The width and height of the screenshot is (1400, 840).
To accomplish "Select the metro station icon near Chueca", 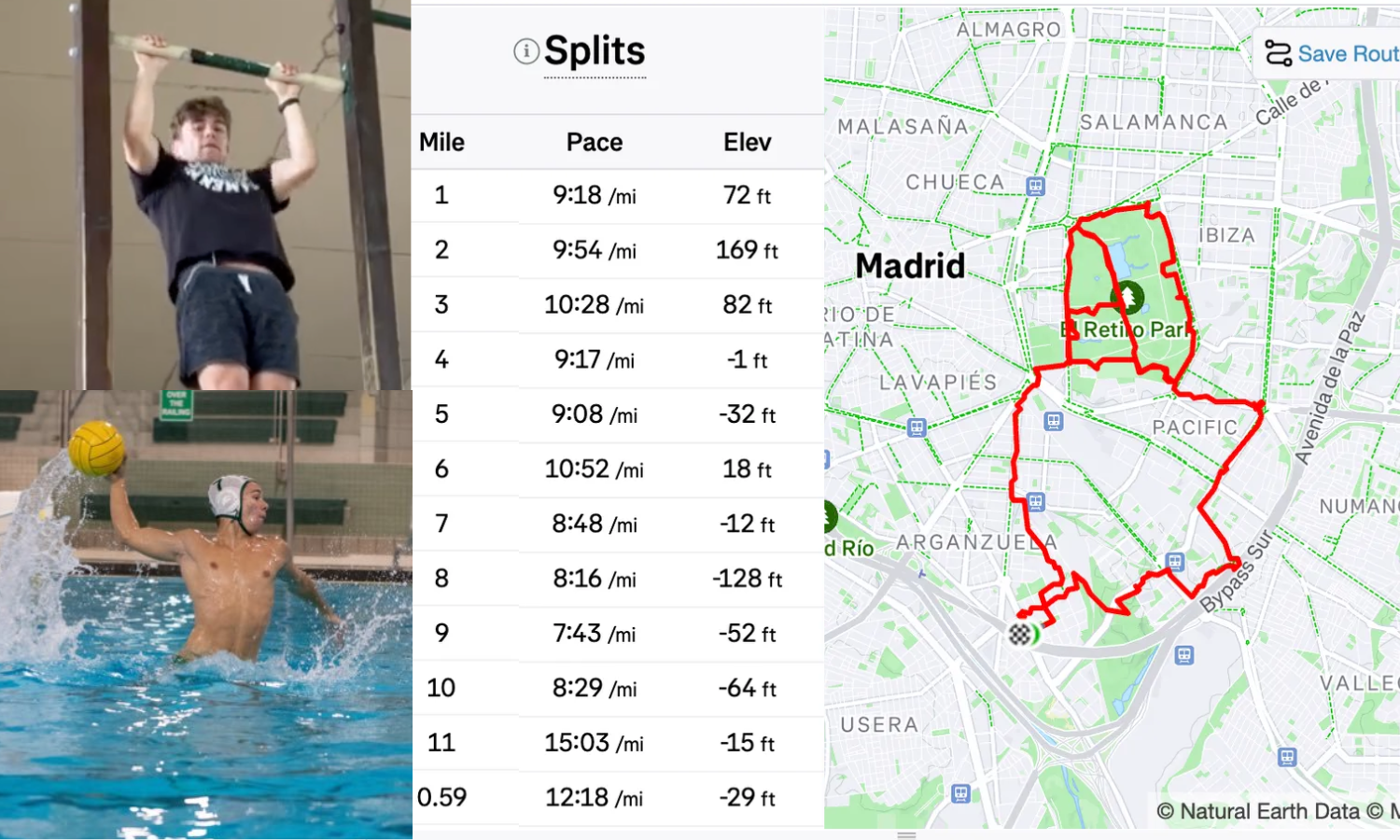I will tap(1035, 186).
